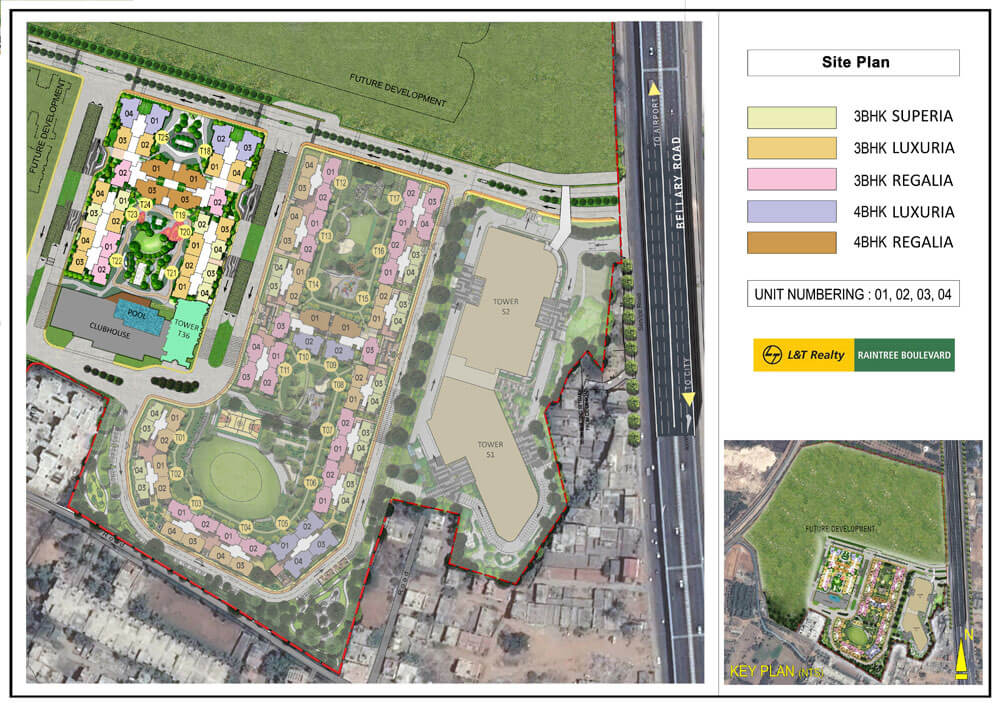
Task: Pick the 3BHK Luxuria legend swatch
Action: pyautogui.click(x=791, y=148)
